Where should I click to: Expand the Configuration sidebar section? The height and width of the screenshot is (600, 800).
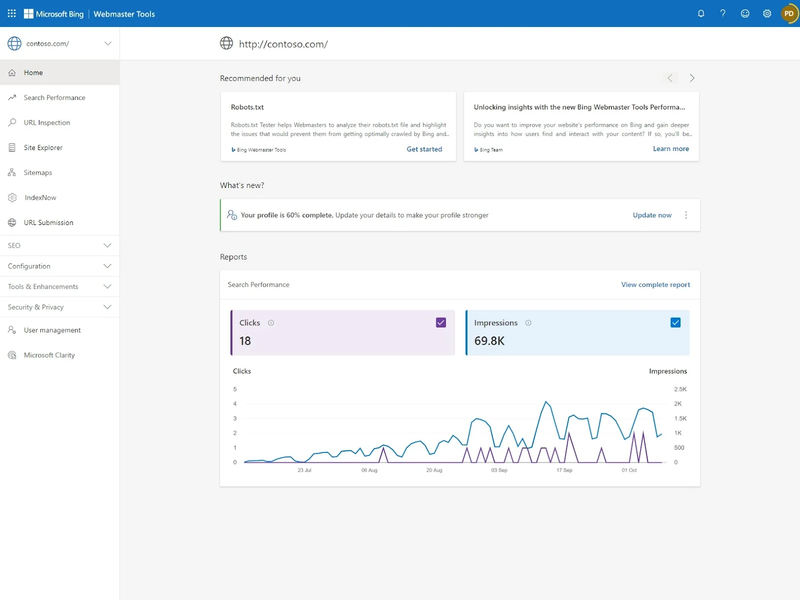(x=107, y=266)
